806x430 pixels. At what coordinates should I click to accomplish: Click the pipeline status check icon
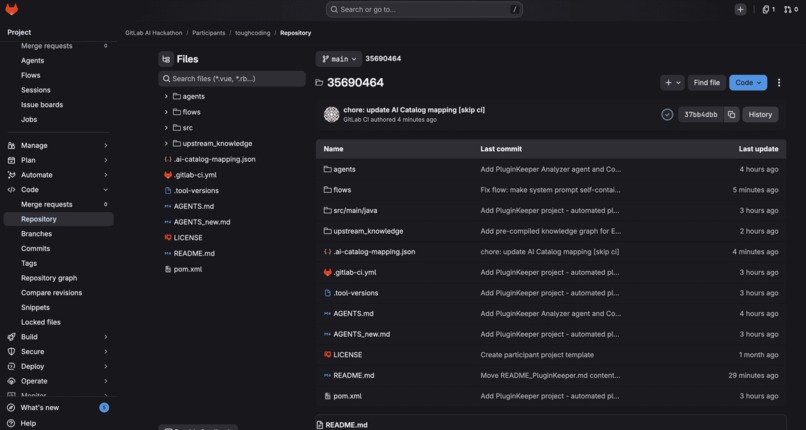667,115
